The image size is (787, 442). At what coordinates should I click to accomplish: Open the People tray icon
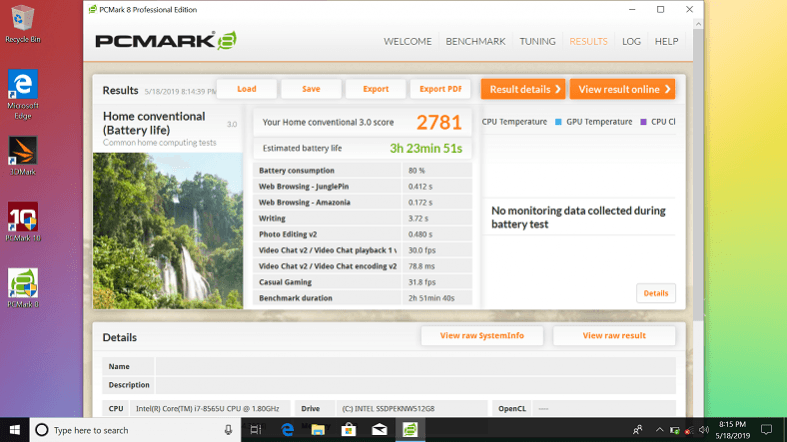tap(637, 430)
